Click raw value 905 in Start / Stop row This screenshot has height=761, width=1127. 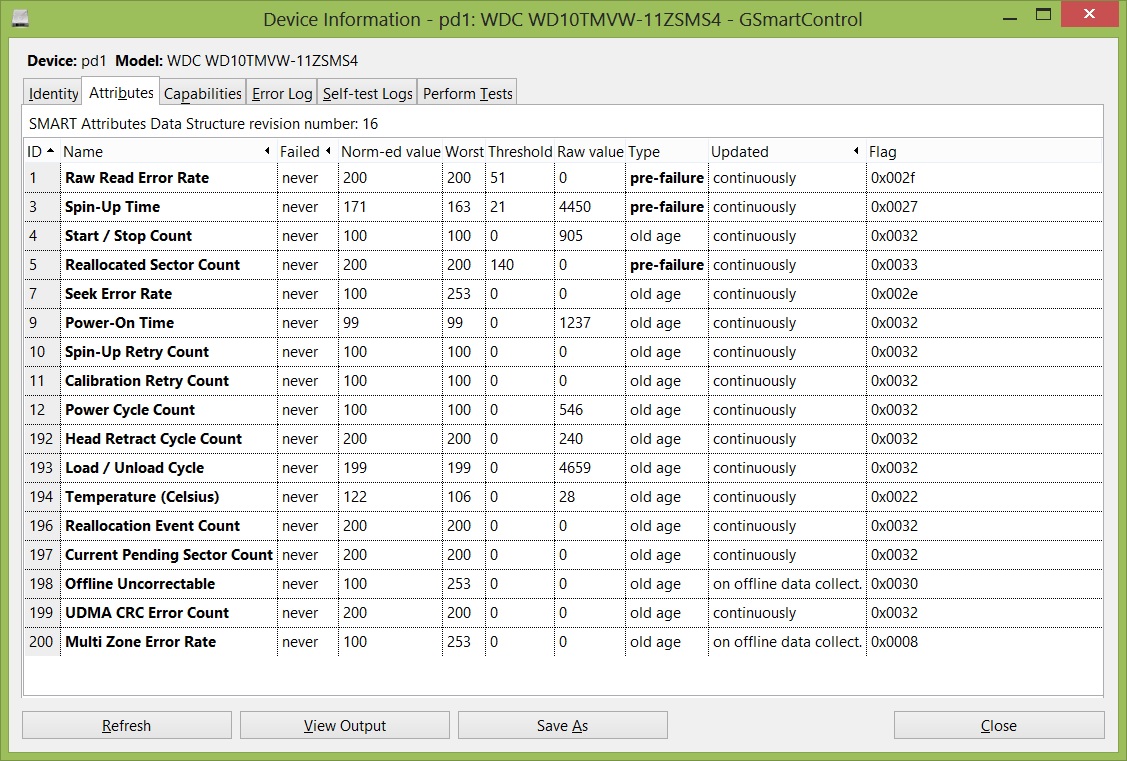click(x=571, y=236)
